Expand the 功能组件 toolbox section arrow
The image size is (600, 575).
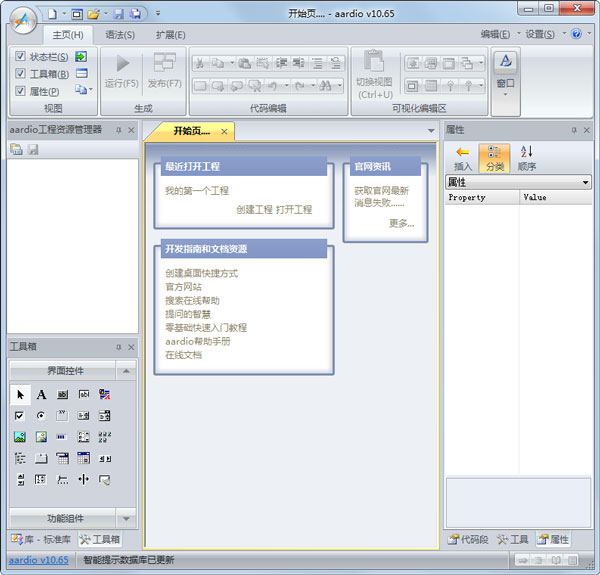125,517
